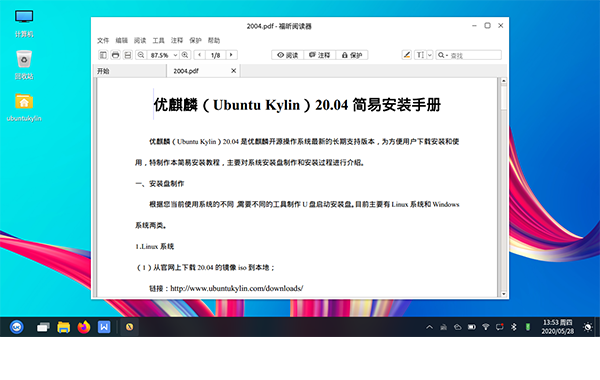Open the file manager in taskbar
Viewport: 600px width, 380px height.
pos(64,327)
